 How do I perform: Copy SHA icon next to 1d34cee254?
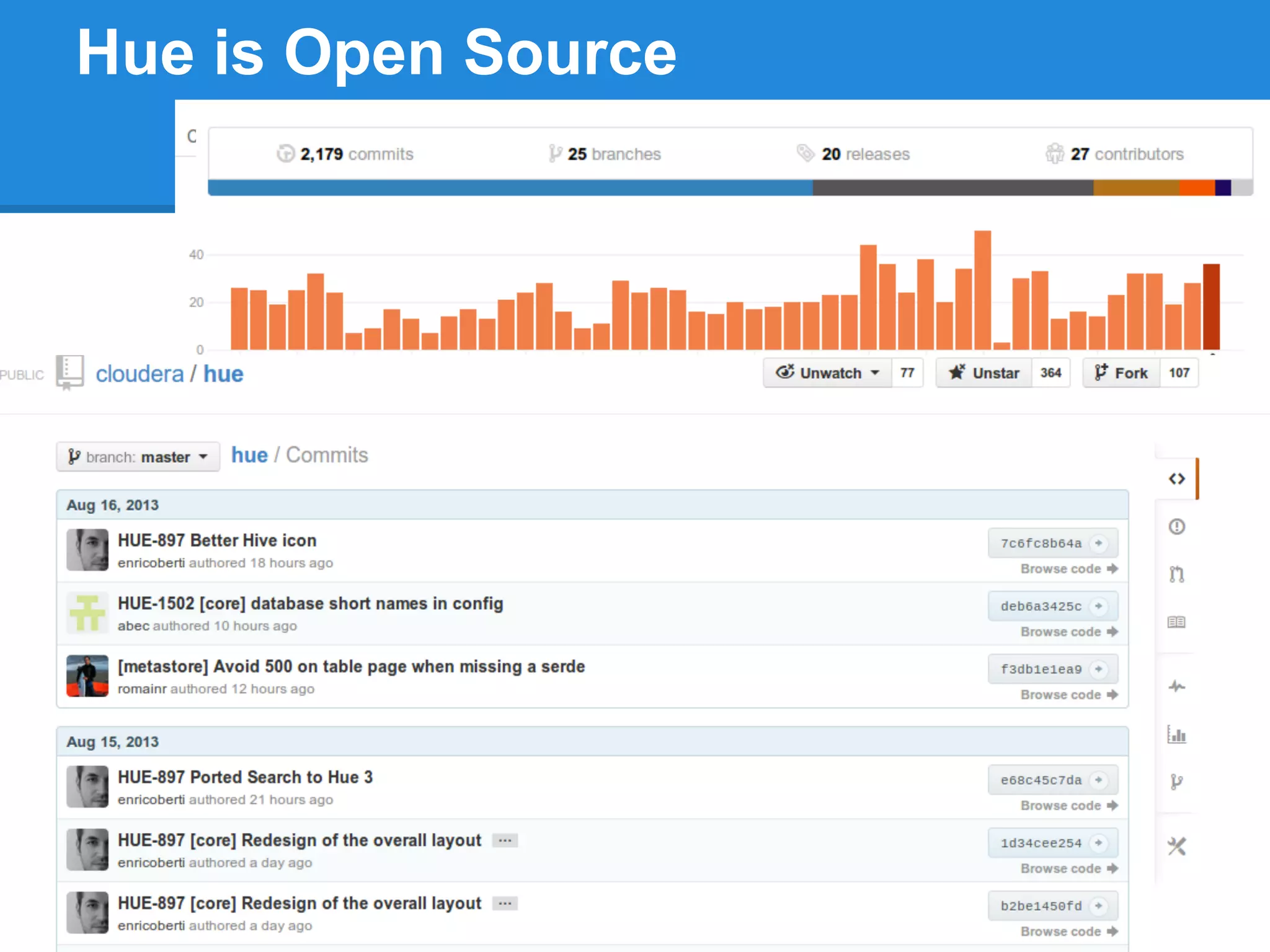click(1099, 843)
